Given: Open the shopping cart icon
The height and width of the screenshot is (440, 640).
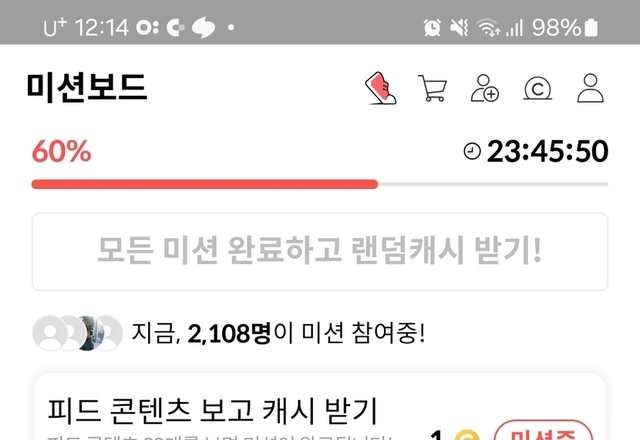Looking at the screenshot, I should pyautogui.click(x=432, y=88).
